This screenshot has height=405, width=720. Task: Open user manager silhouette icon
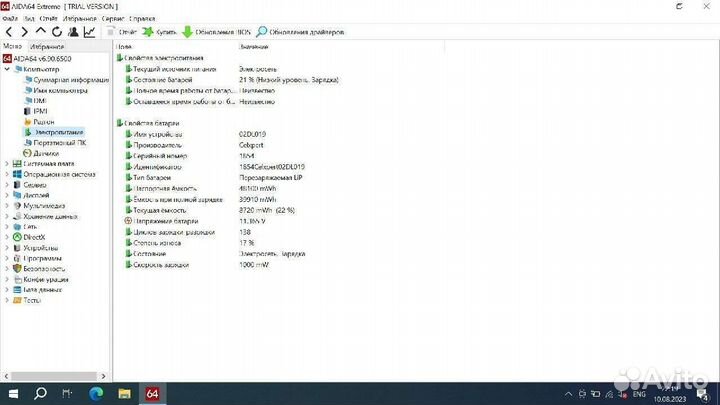click(73, 32)
